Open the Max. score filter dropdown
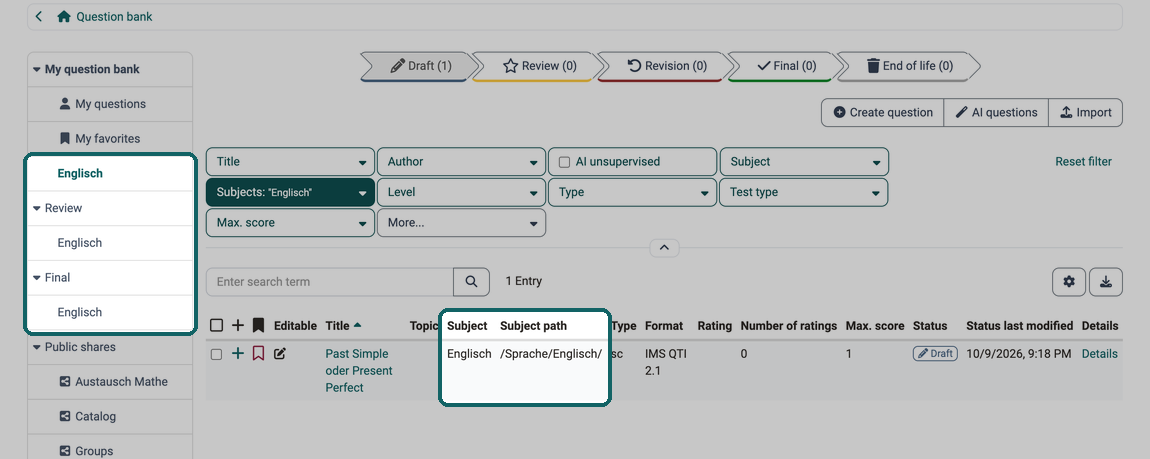Viewport: 1150px width, 459px height. click(290, 223)
